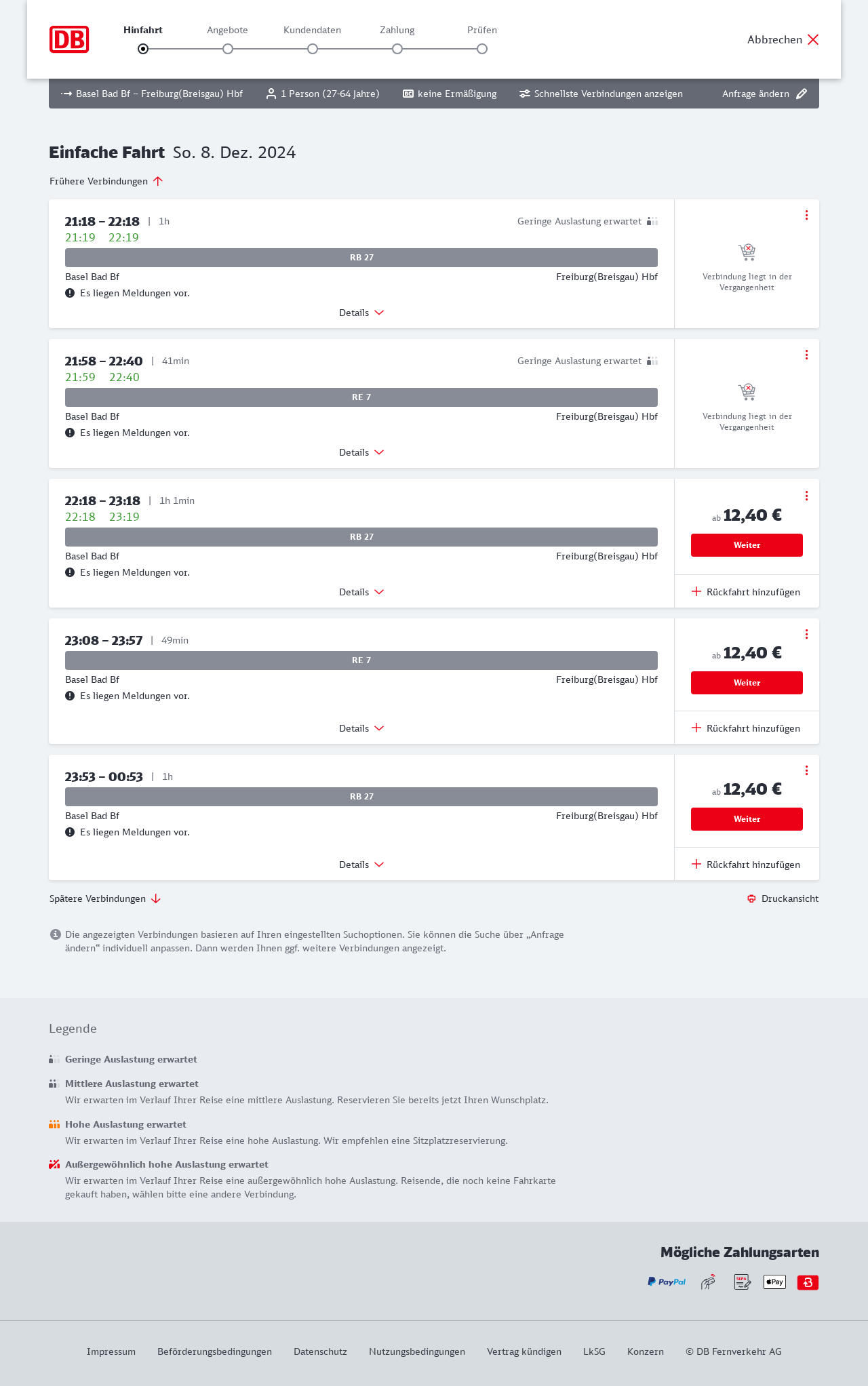This screenshot has height=1386, width=868.
Task: Click the pencil icon for Anfrage ändern
Action: tap(802, 94)
